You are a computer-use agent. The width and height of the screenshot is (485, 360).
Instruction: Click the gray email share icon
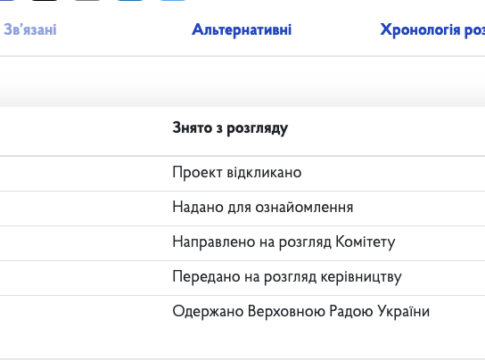pyautogui.click(x=87, y=0)
